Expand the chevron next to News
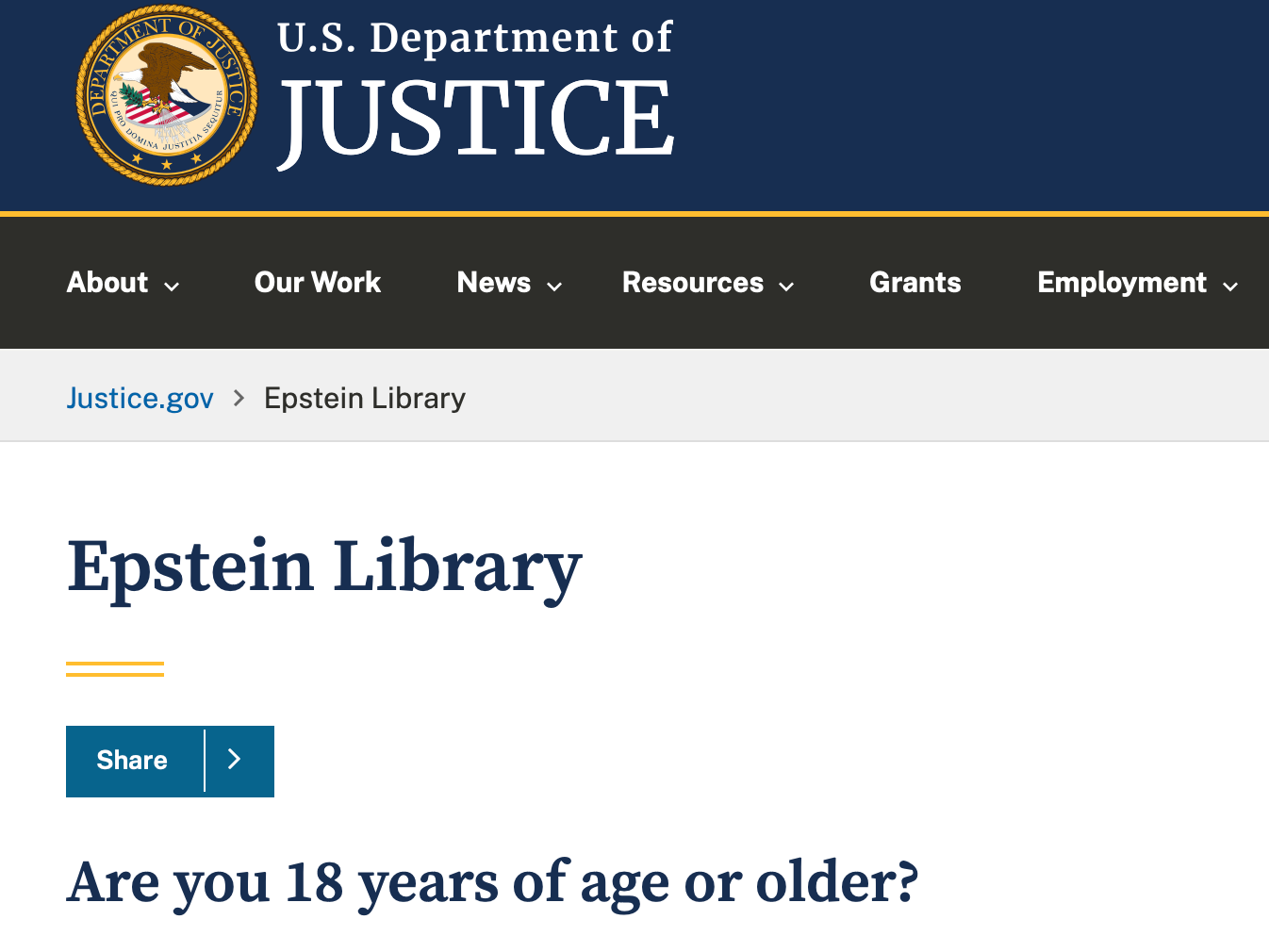The width and height of the screenshot is (1269, 952). (555, 287)
